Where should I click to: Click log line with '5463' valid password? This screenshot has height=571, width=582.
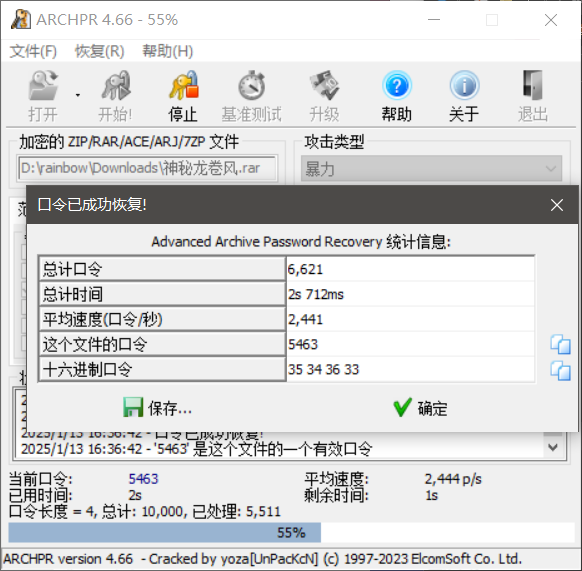[x=197, y=449]
